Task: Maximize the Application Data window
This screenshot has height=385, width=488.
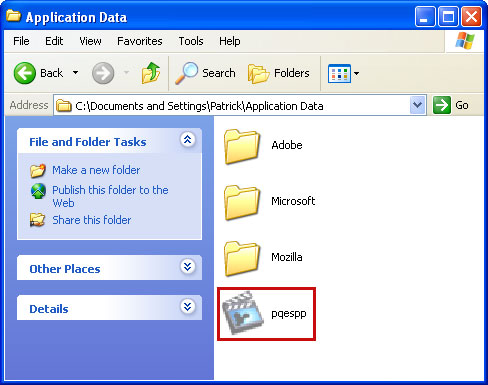Action: coord(448,17)
